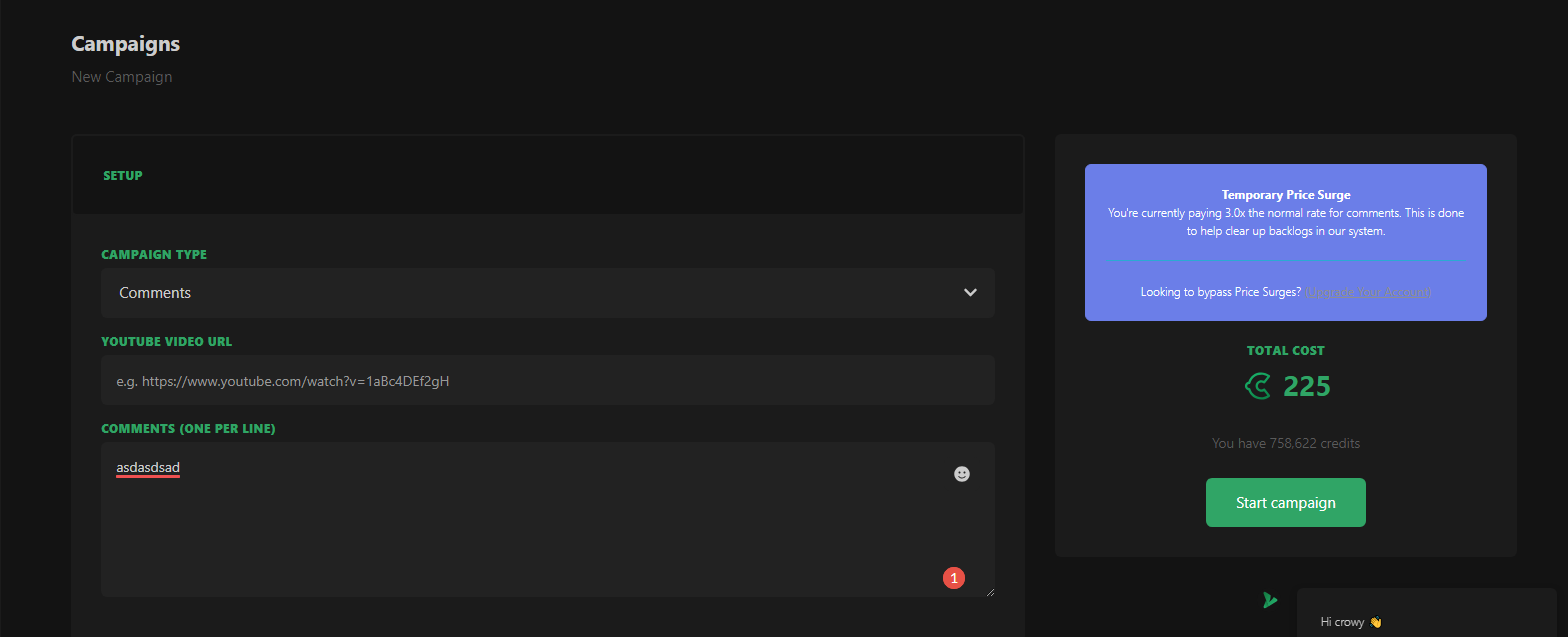Follow the Upgrade Your Account link

coord(1368,292)
